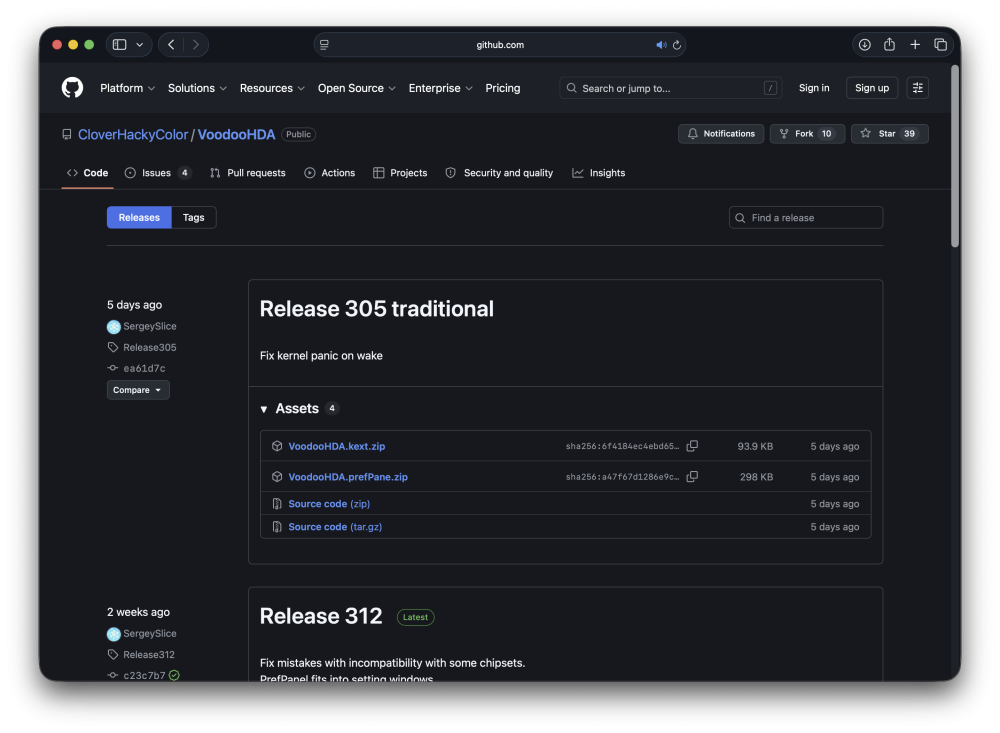1000x733 pixels.
Task: Copy sha256 hash for VoodooHDA.prefPane.zip
Action: point(692,477)
